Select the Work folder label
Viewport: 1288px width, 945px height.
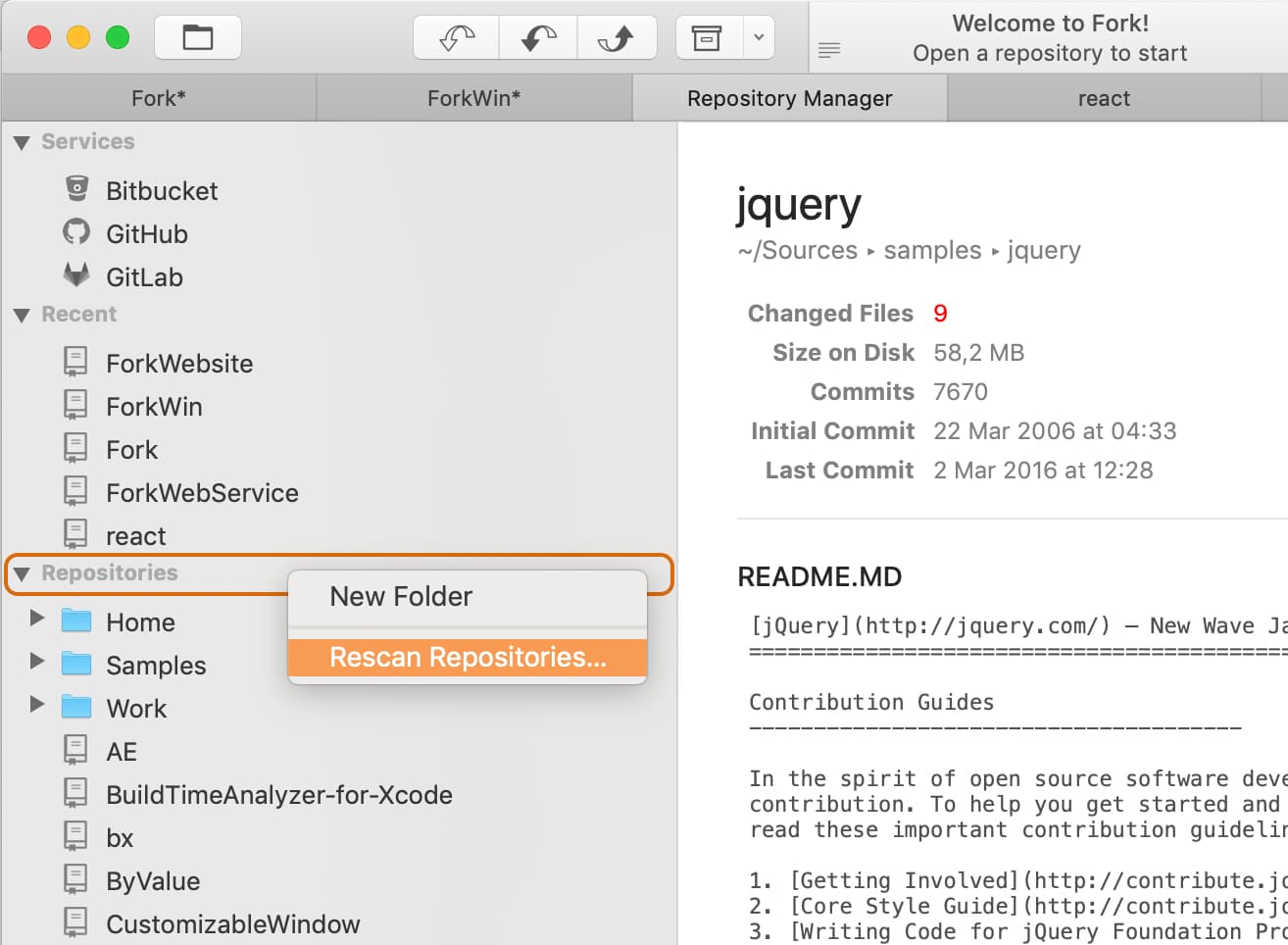point(136,709)
